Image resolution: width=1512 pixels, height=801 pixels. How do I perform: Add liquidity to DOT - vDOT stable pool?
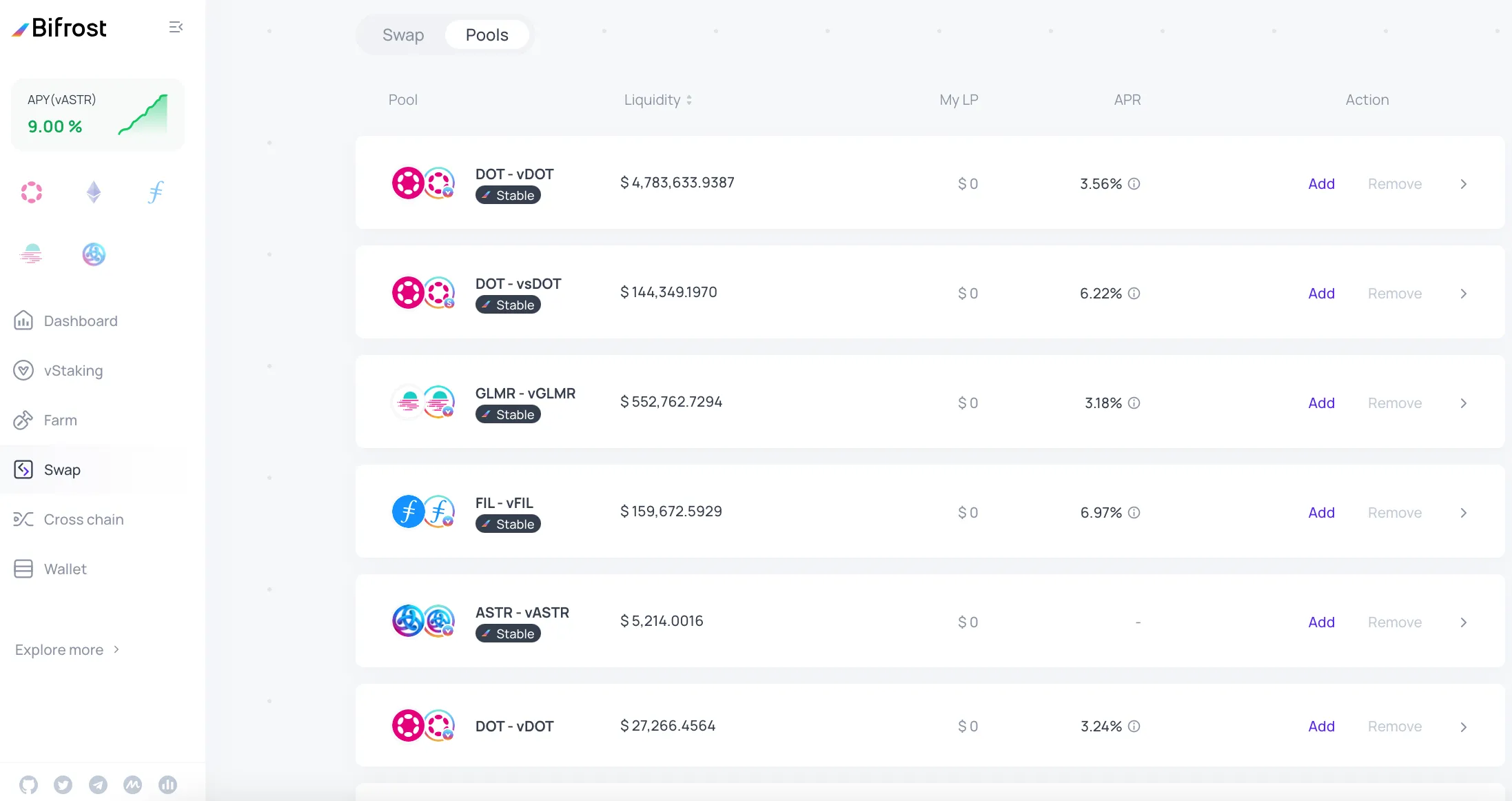1321,184
